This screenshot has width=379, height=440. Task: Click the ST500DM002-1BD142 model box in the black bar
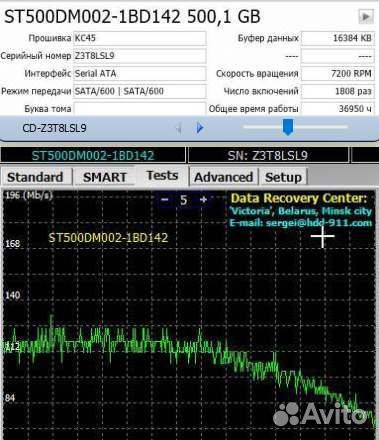pyautogui.click(x=93, y=155)
